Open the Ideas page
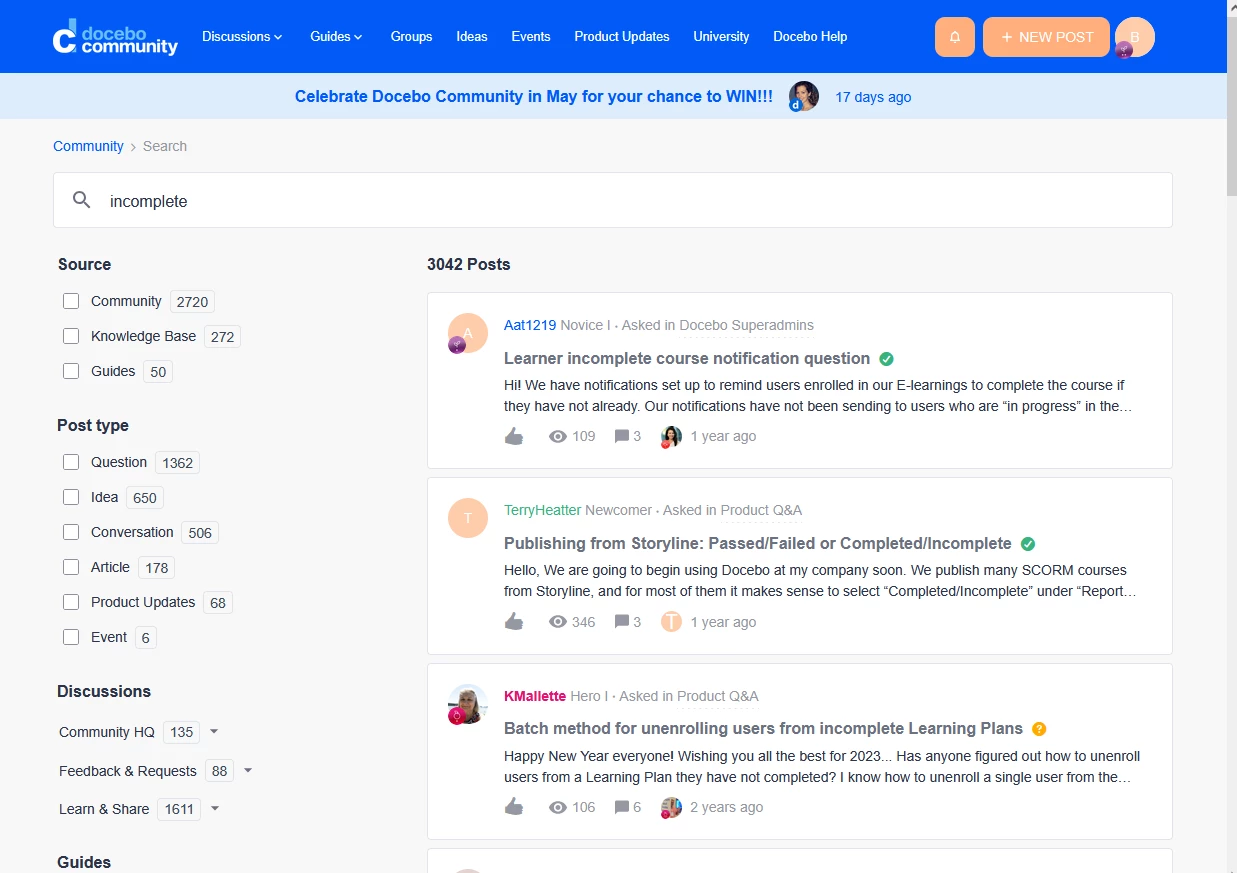Image resolution: width=1237 pixels, height=873 pixels. [472, 37]
